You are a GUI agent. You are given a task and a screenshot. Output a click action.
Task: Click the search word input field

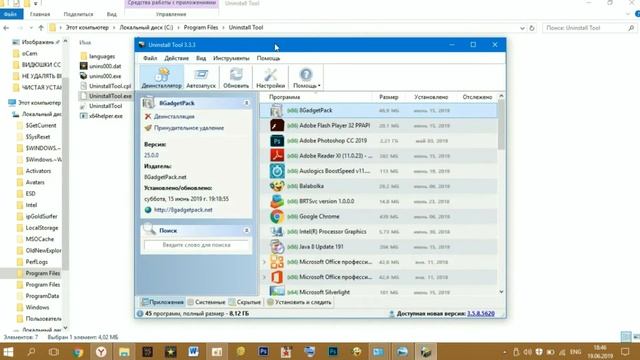196,245
